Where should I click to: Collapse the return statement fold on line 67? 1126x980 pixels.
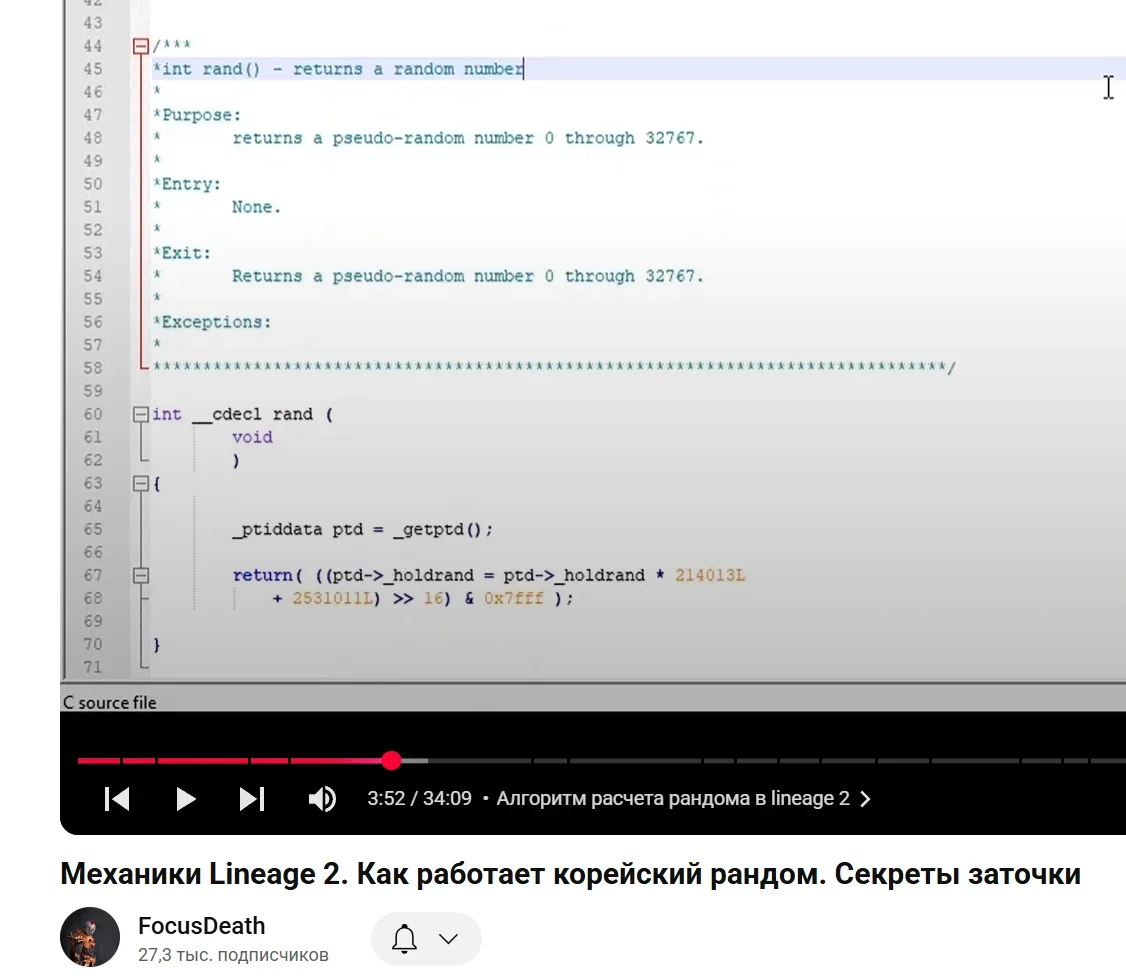[x=141, y=575]
